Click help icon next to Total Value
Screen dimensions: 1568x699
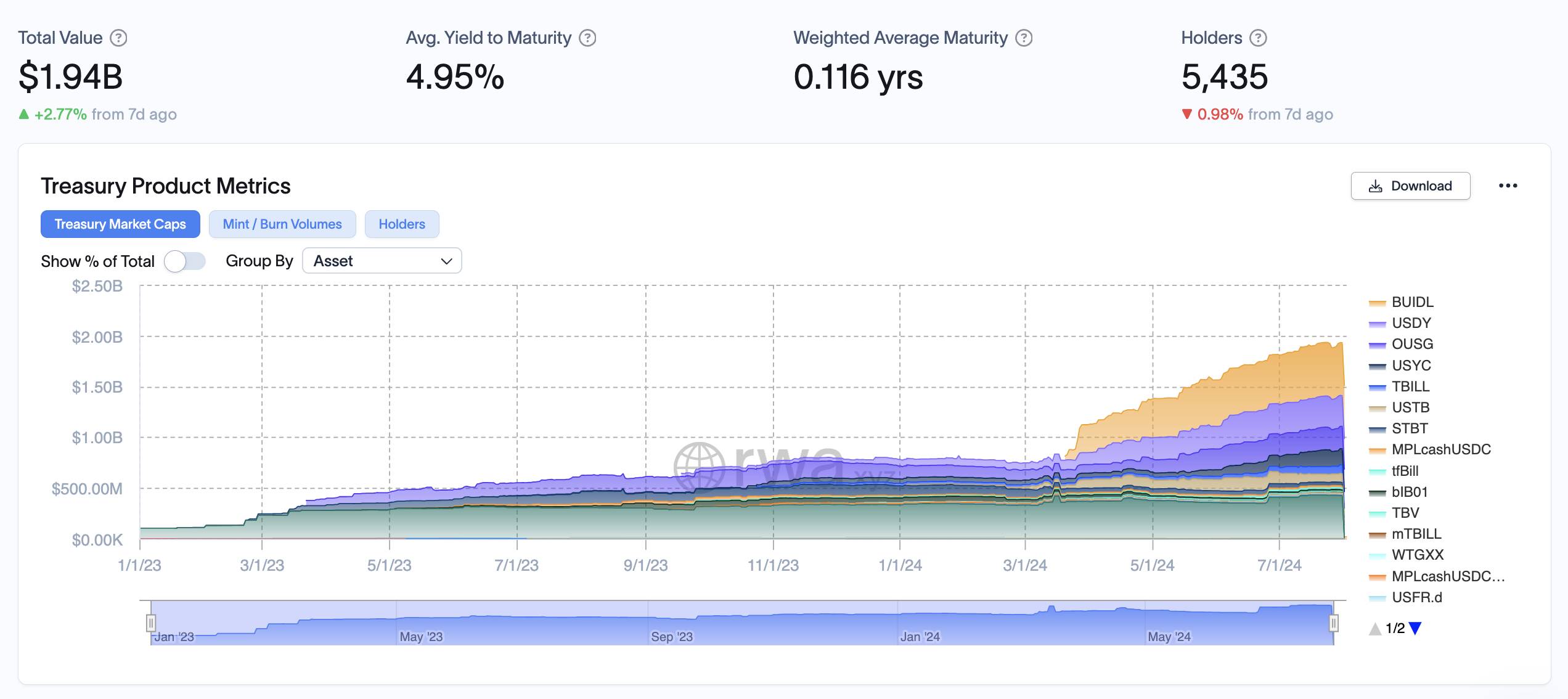(118, 38)
